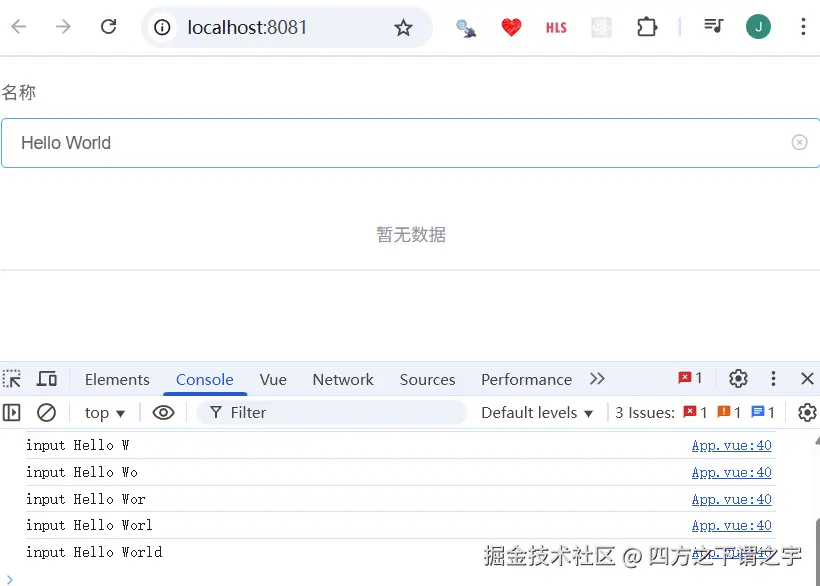Viewport: 820px width, 586px height.
Task: Clear the Hello World input
Action: tap(799, 142)
